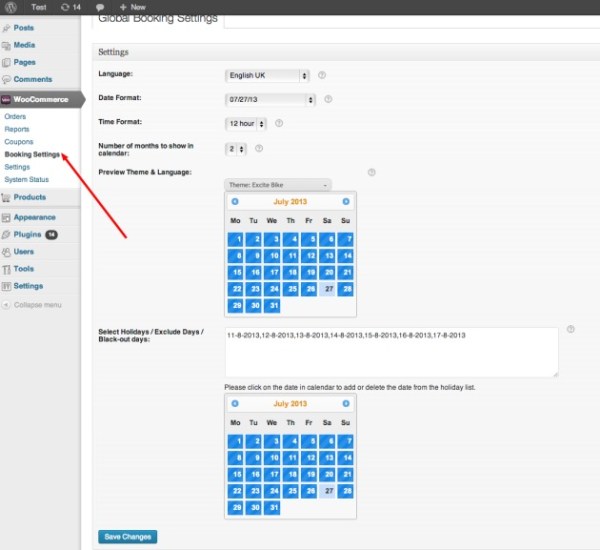Screen dimensions: 600x550
Task: Click the updates counter icon showing 14
Action: click(x=70, y=7)
